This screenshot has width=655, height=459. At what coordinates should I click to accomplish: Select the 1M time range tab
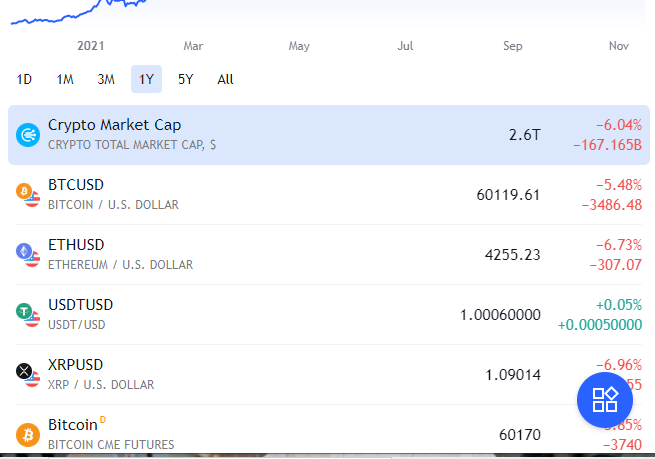point(65,79)
